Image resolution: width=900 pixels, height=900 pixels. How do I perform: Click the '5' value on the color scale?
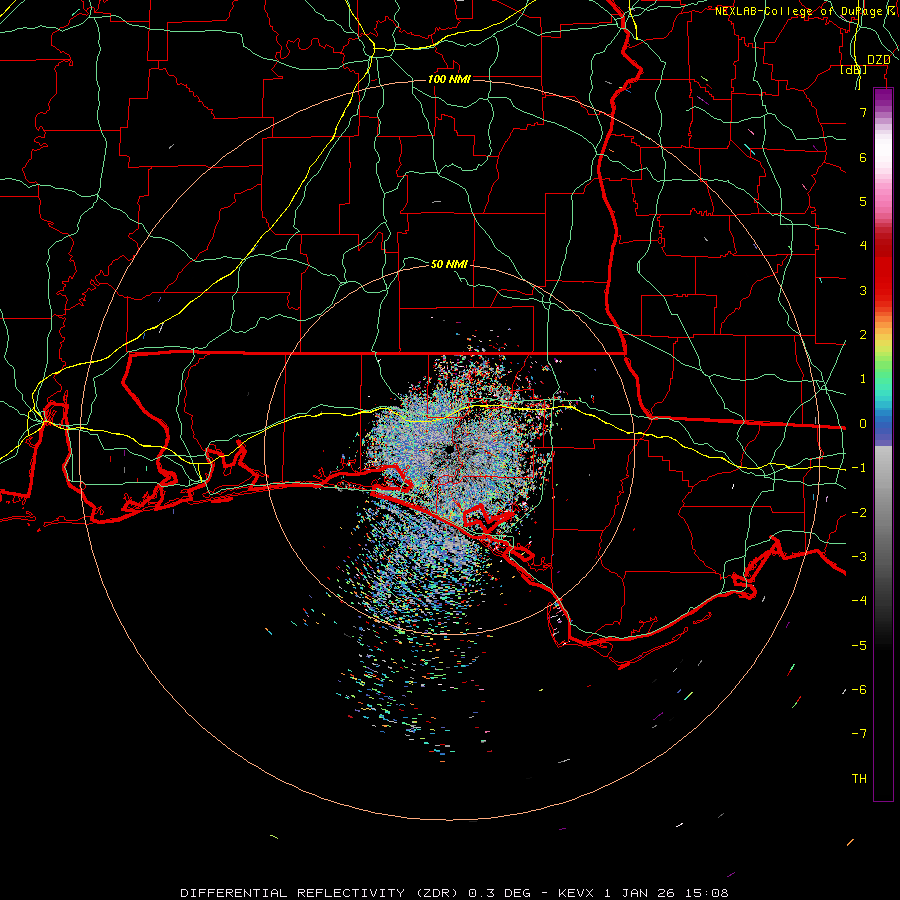point(863,201)
